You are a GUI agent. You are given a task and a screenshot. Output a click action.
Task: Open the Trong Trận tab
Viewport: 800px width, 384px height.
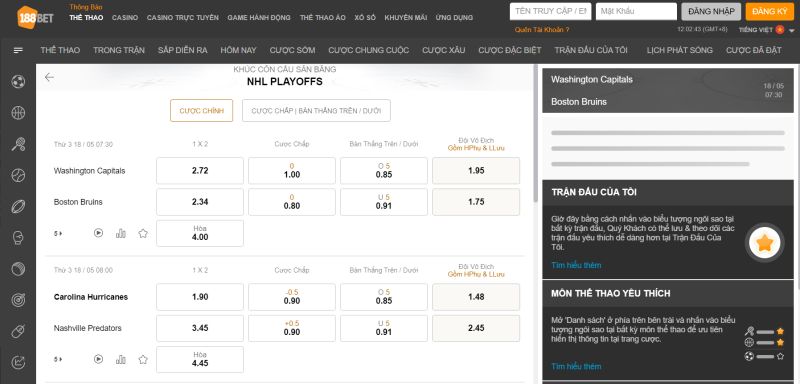point(119,50)
